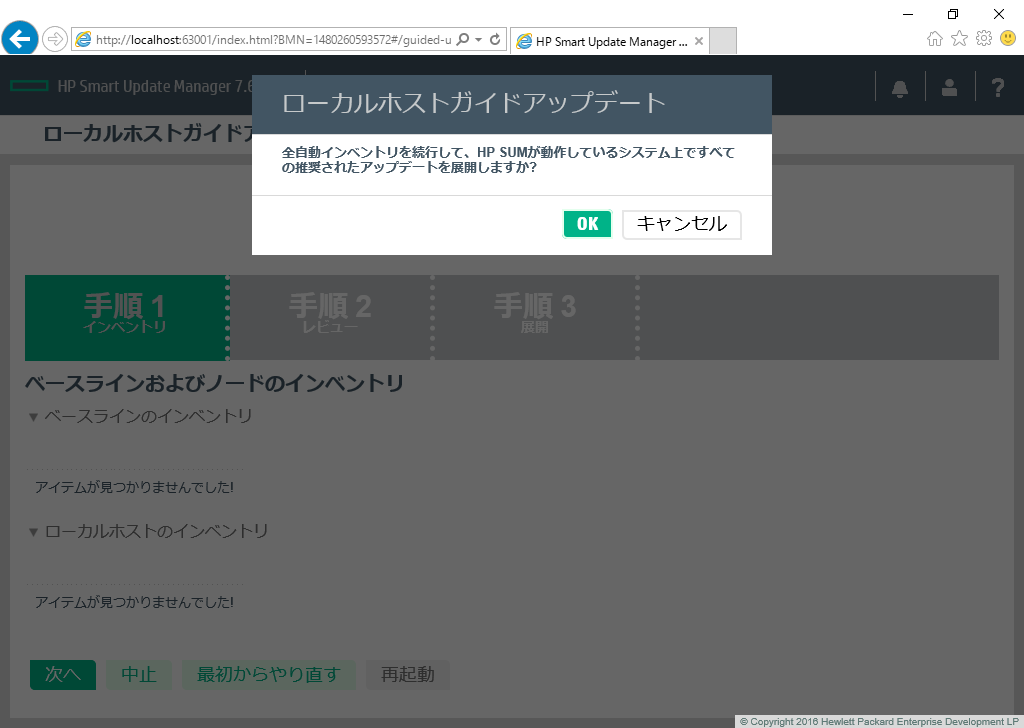
Task: Click the dialog's ローカルホストガイドアップデート title bar
Action: [511, 104]
